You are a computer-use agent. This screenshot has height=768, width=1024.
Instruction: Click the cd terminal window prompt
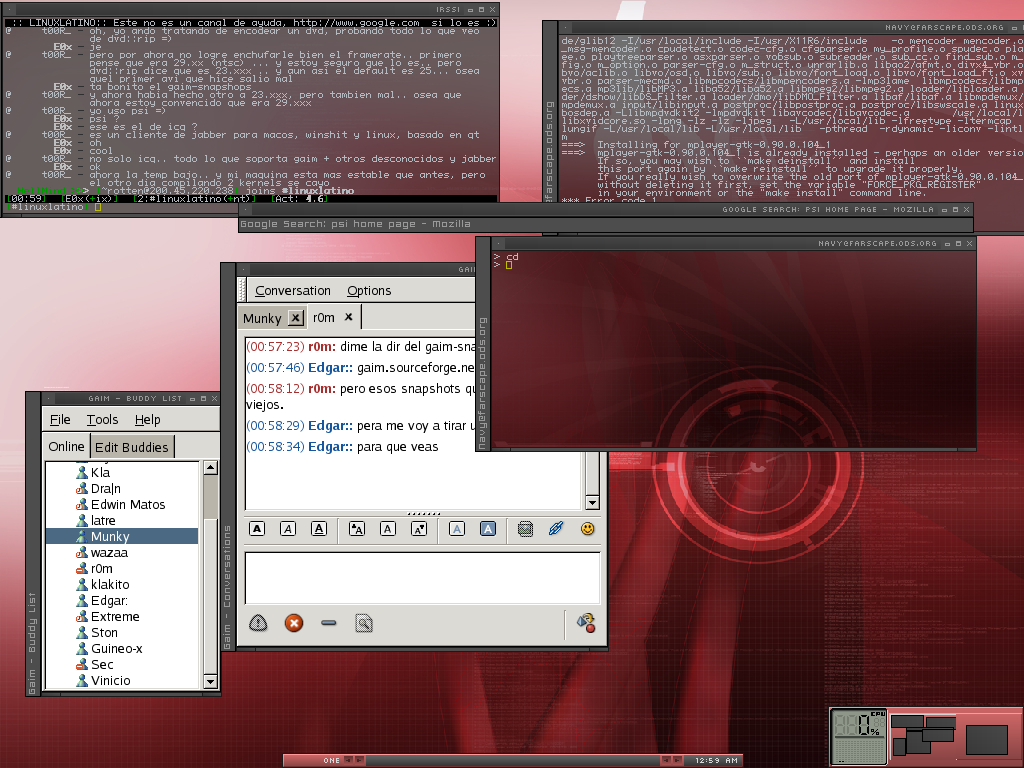(x=509, y=264)
